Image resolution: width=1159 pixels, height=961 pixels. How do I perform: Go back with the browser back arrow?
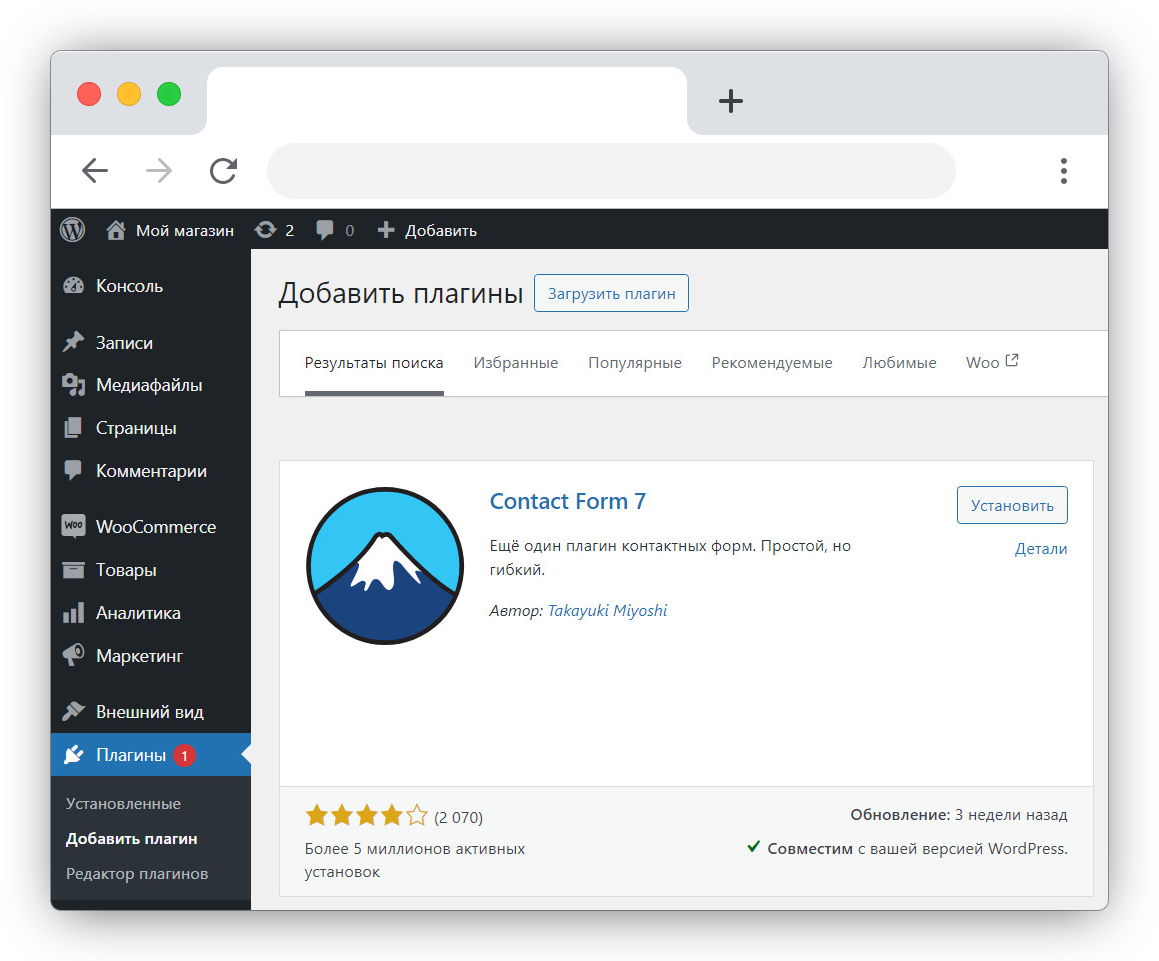click(95, 171)
